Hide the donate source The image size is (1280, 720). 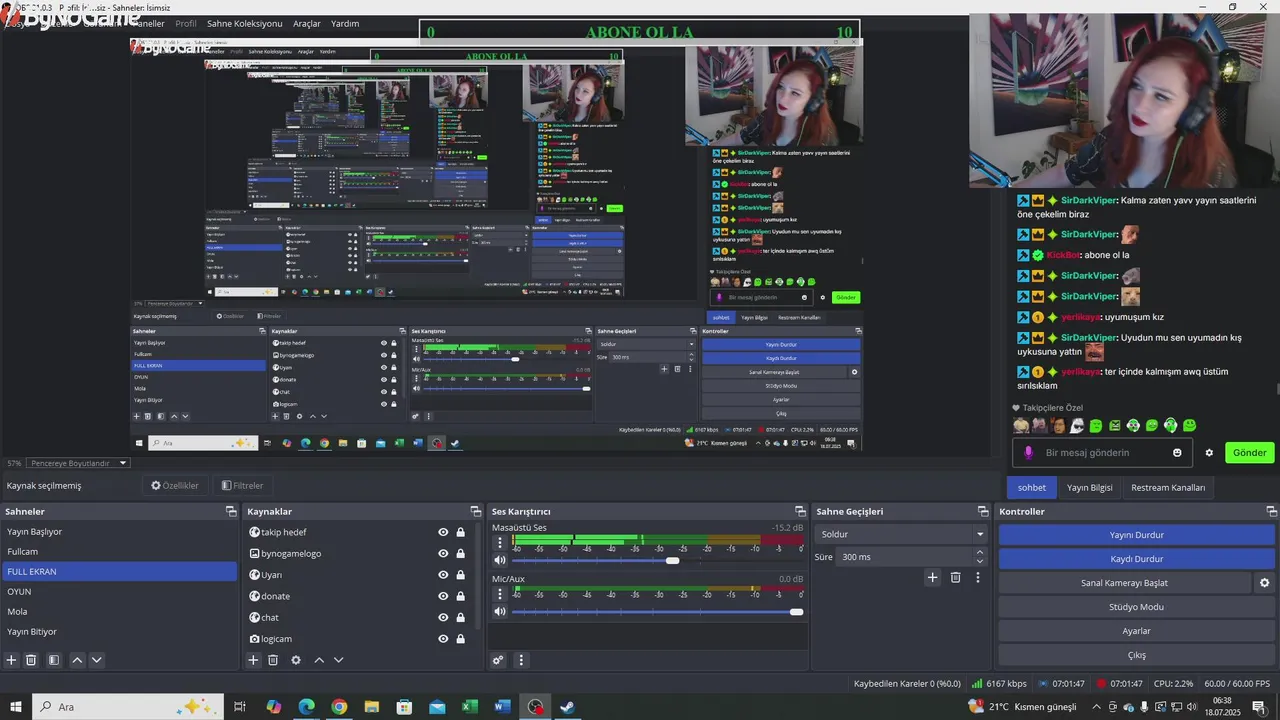(443, 596)
